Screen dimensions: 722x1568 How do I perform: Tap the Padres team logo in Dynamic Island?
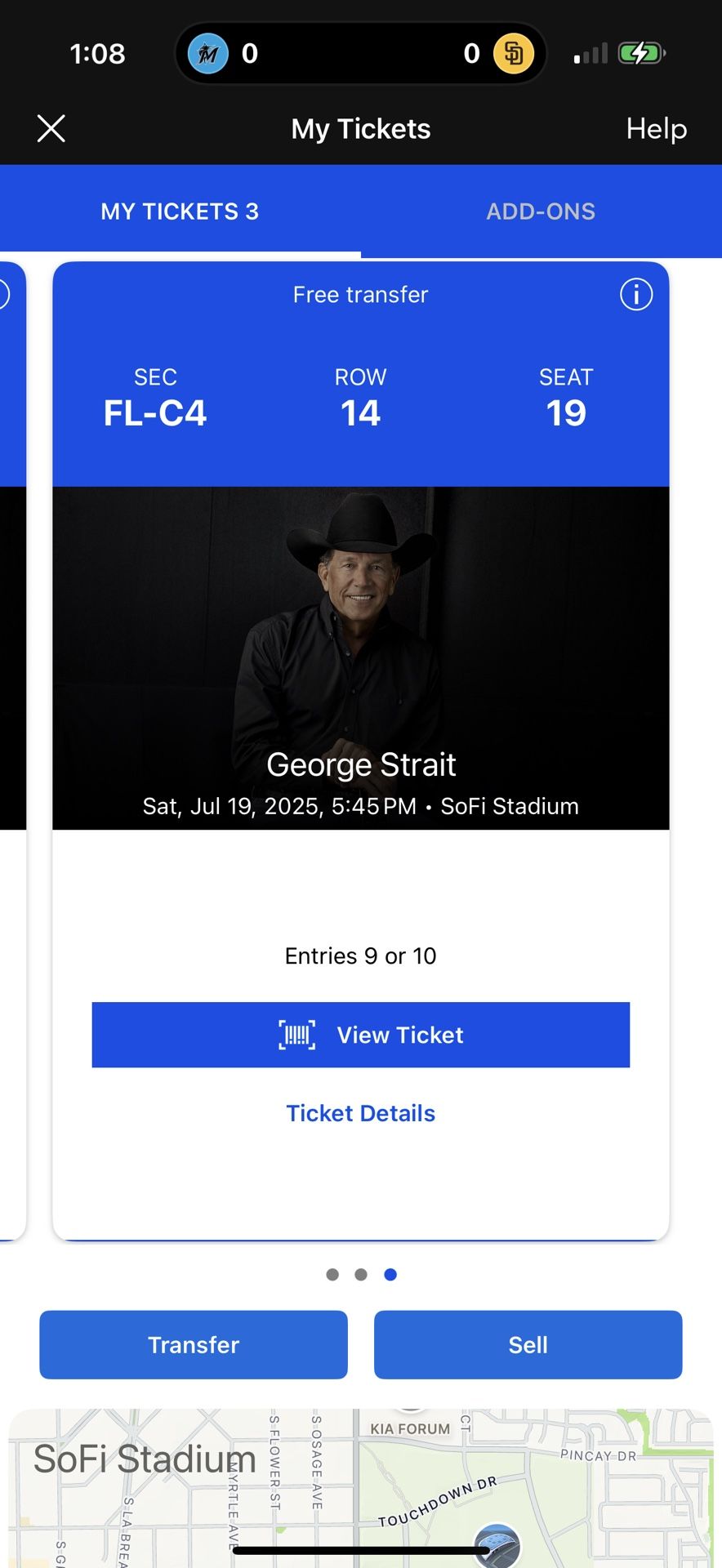tap(514, 54)
